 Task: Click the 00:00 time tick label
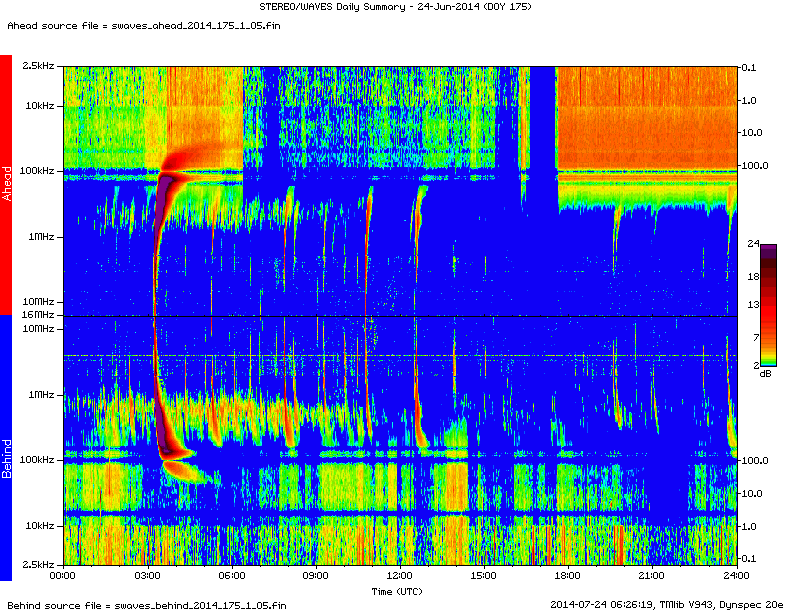tap(63, 576)
